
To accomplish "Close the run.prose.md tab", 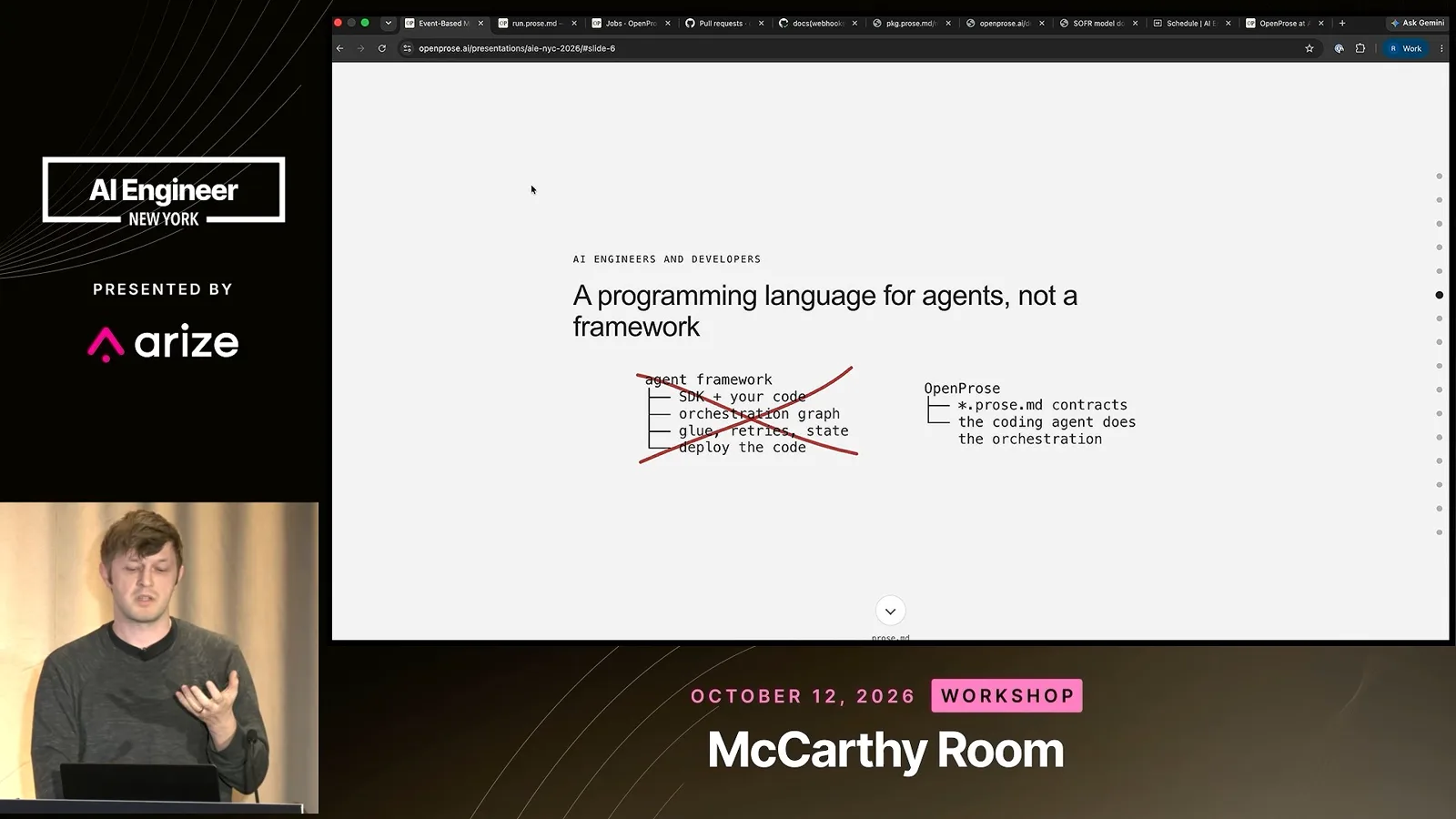I will click(x=574, y=23).
